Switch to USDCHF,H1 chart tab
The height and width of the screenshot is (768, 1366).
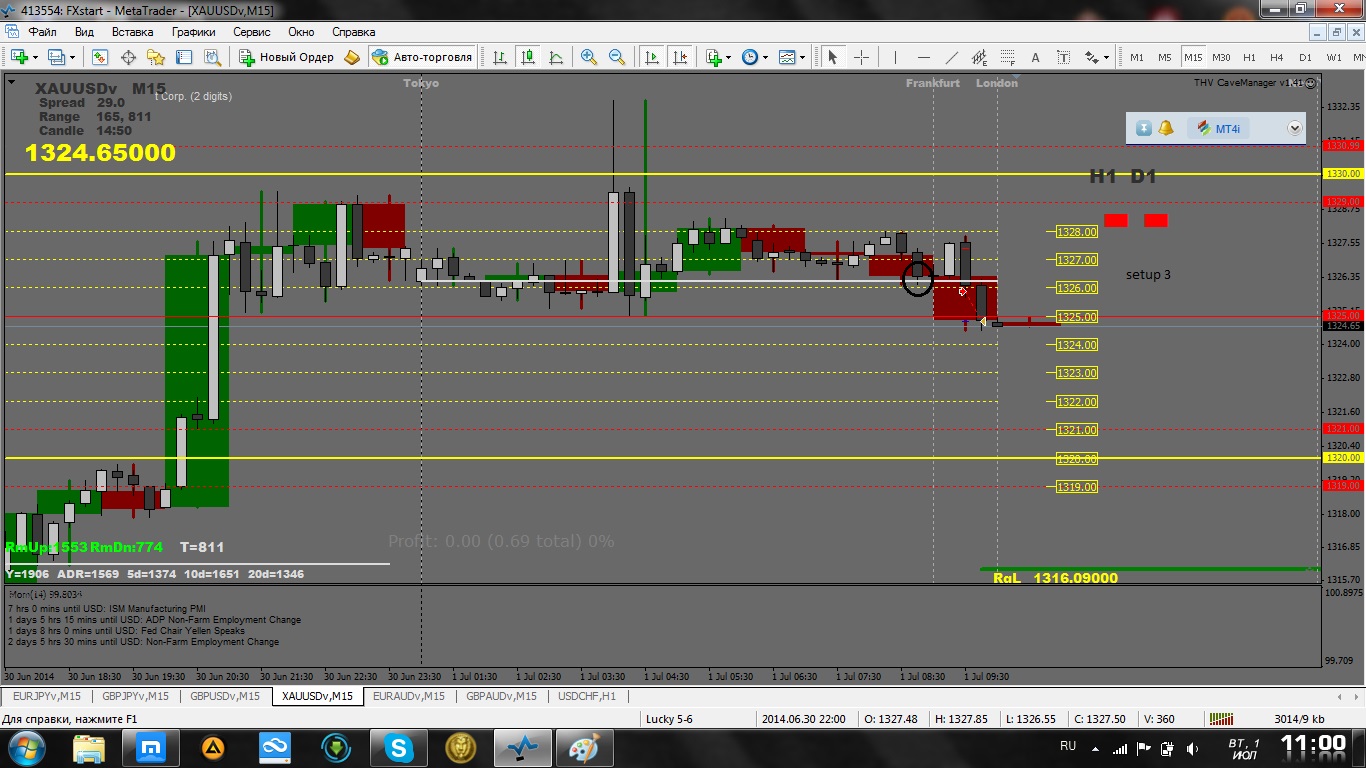(587, 696)
